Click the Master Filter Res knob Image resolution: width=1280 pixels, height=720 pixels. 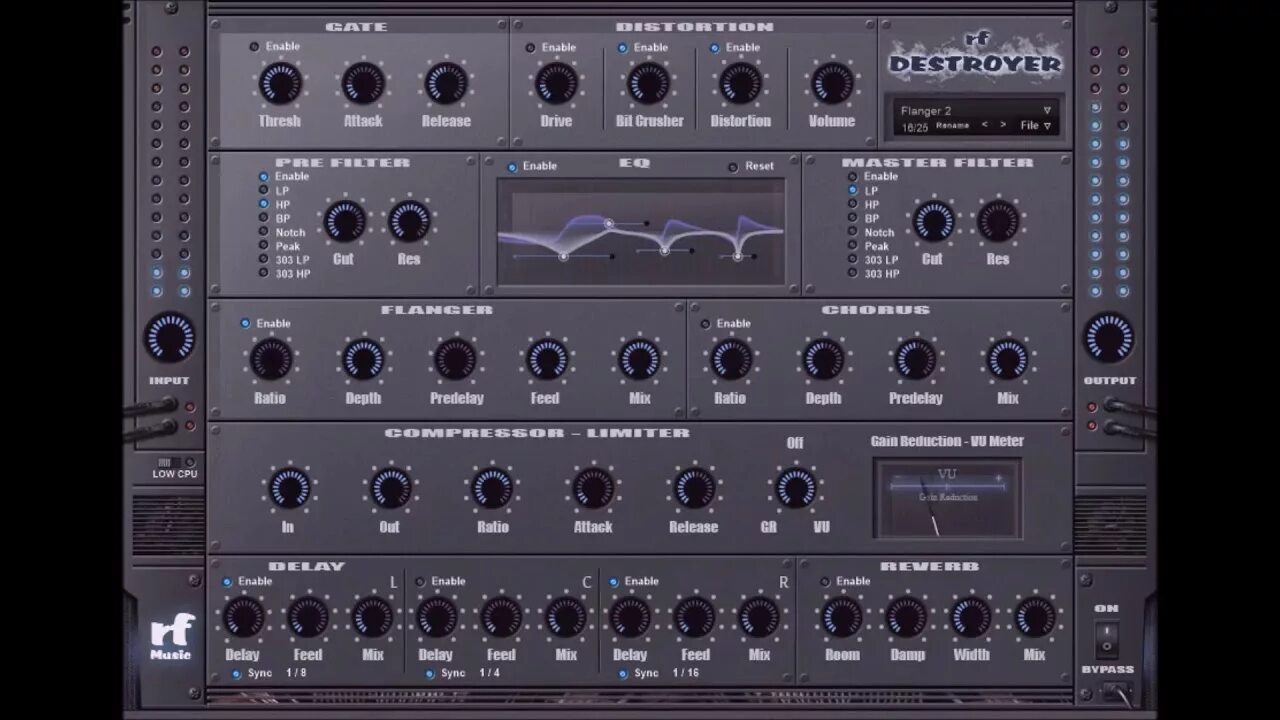point(998,221)
